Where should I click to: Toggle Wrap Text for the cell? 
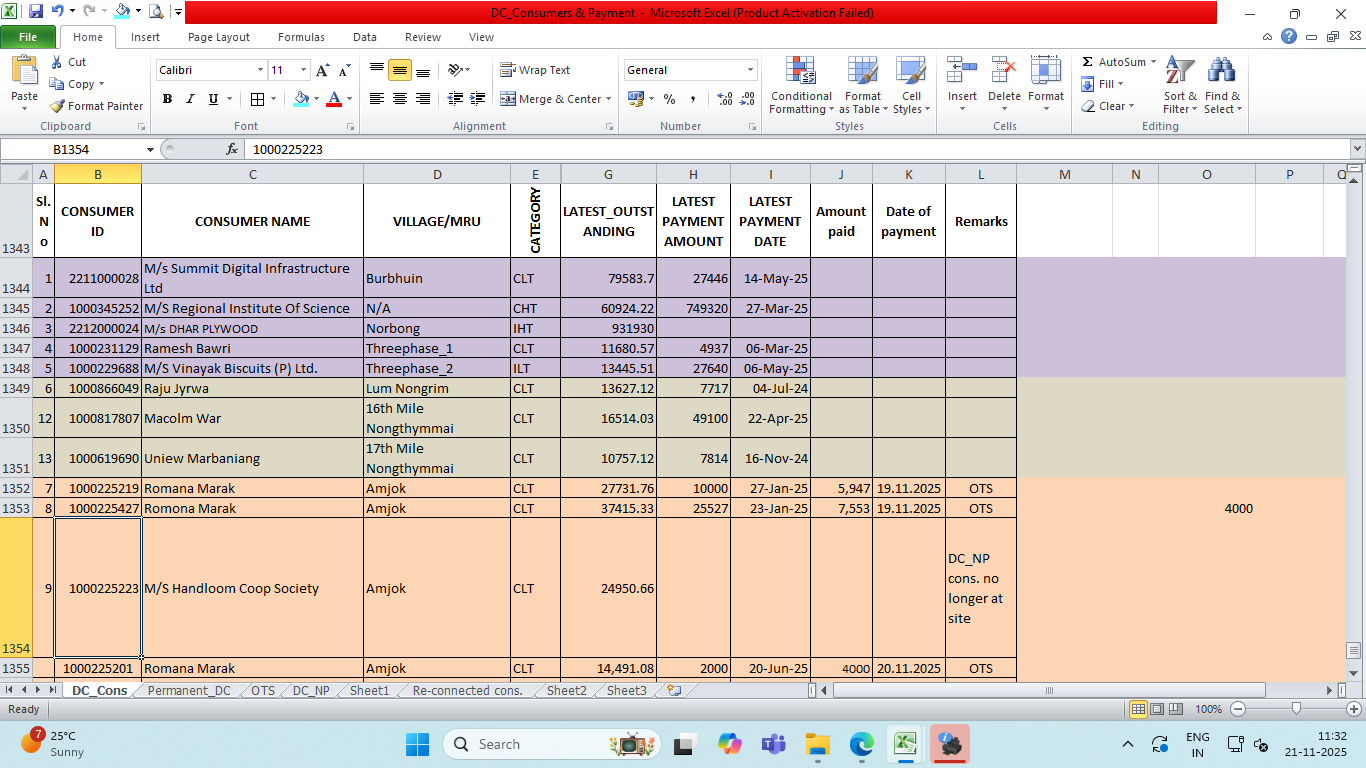[535, 70]
